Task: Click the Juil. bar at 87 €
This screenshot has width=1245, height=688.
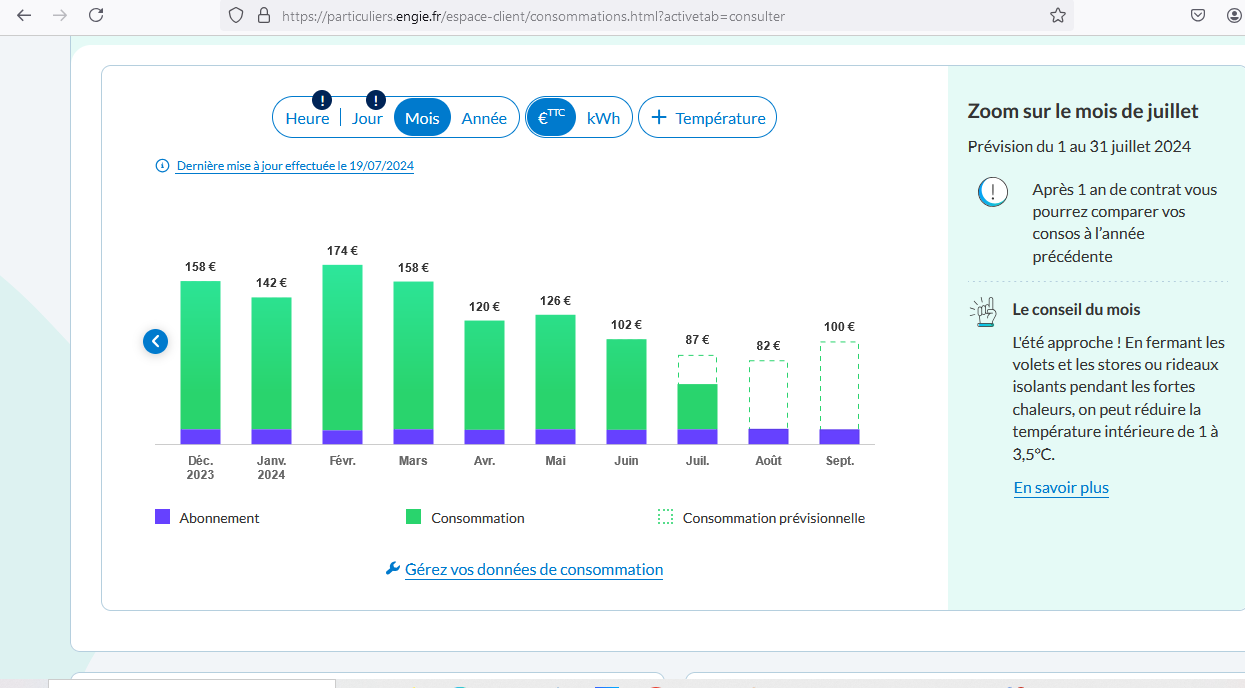Action: pyautogui.click(x=697, y=399)
